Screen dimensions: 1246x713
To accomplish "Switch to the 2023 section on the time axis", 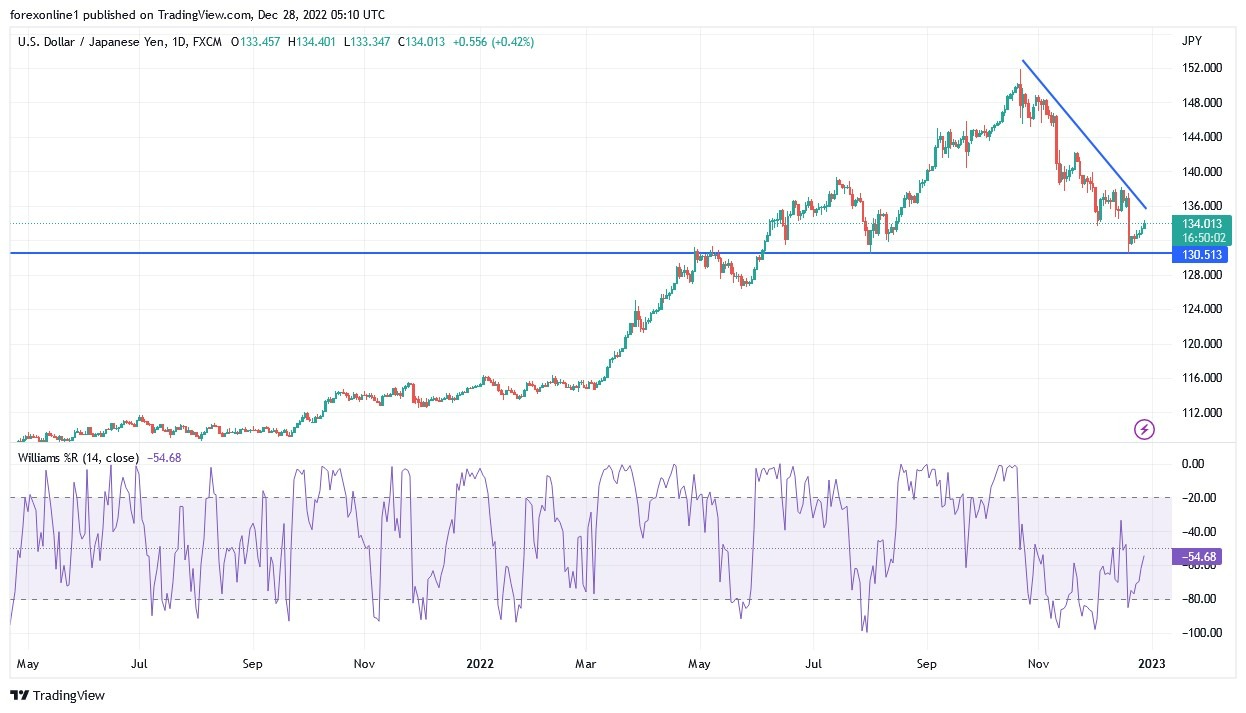I will (1152, 663).
